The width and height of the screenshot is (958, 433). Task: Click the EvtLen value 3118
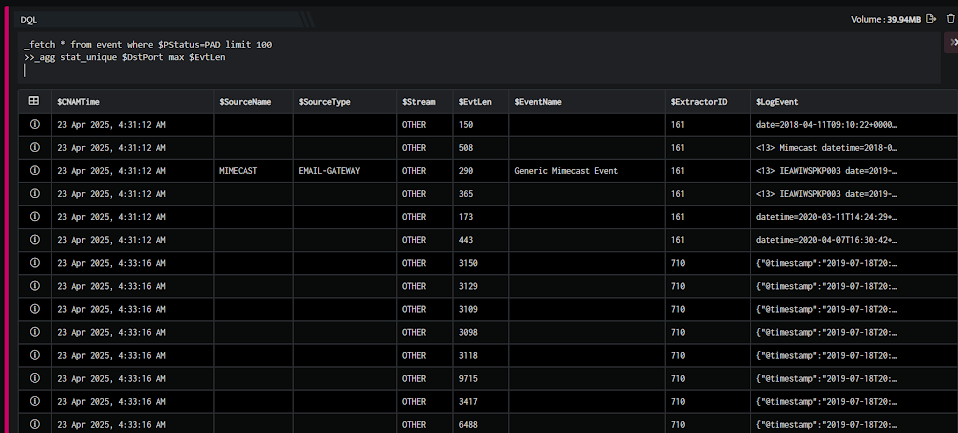point(468,355)
